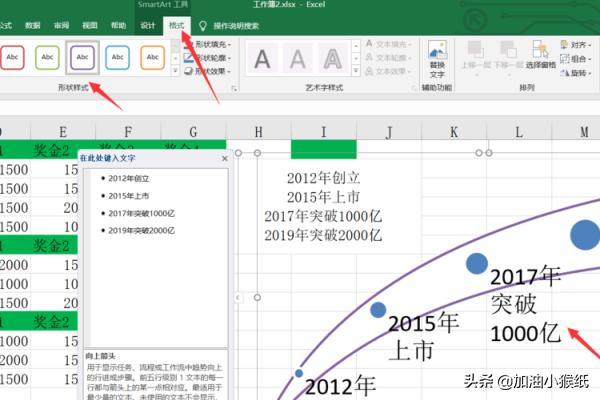Open the Shape Fill (形状填充) dropdown
Screen dimensions: 600x400
[x=209, y=44]
